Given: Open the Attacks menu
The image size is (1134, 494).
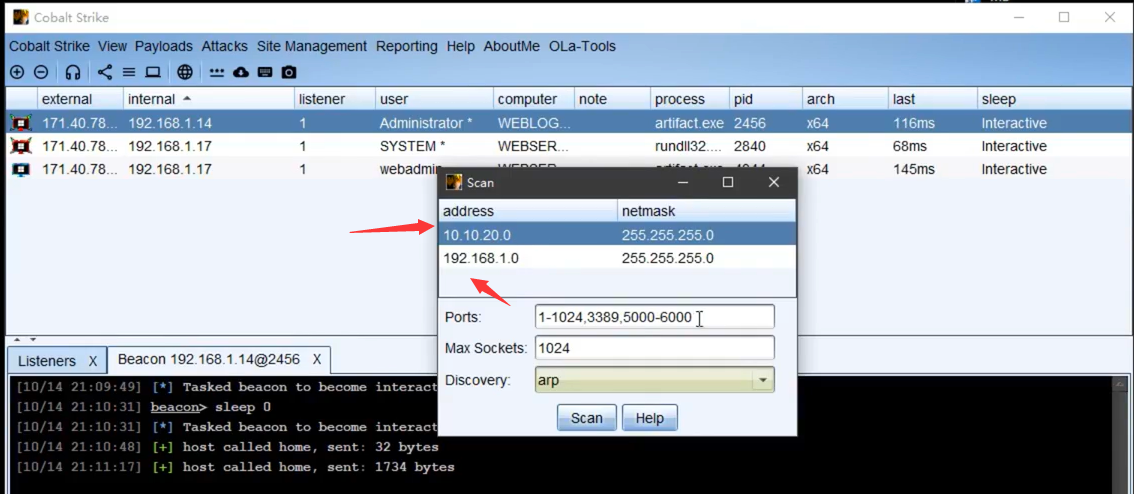Looking at the screenshot, I should coord(224,46).
